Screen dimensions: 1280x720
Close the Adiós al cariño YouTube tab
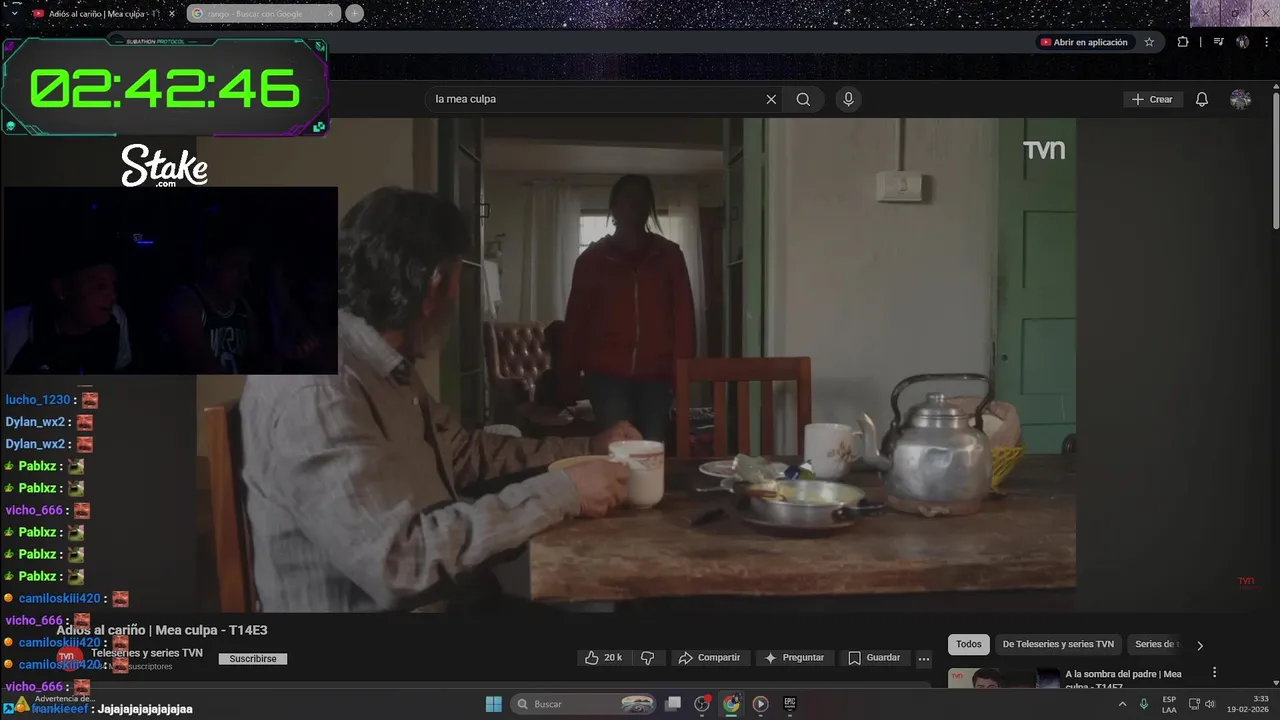[x=171, y=14]
